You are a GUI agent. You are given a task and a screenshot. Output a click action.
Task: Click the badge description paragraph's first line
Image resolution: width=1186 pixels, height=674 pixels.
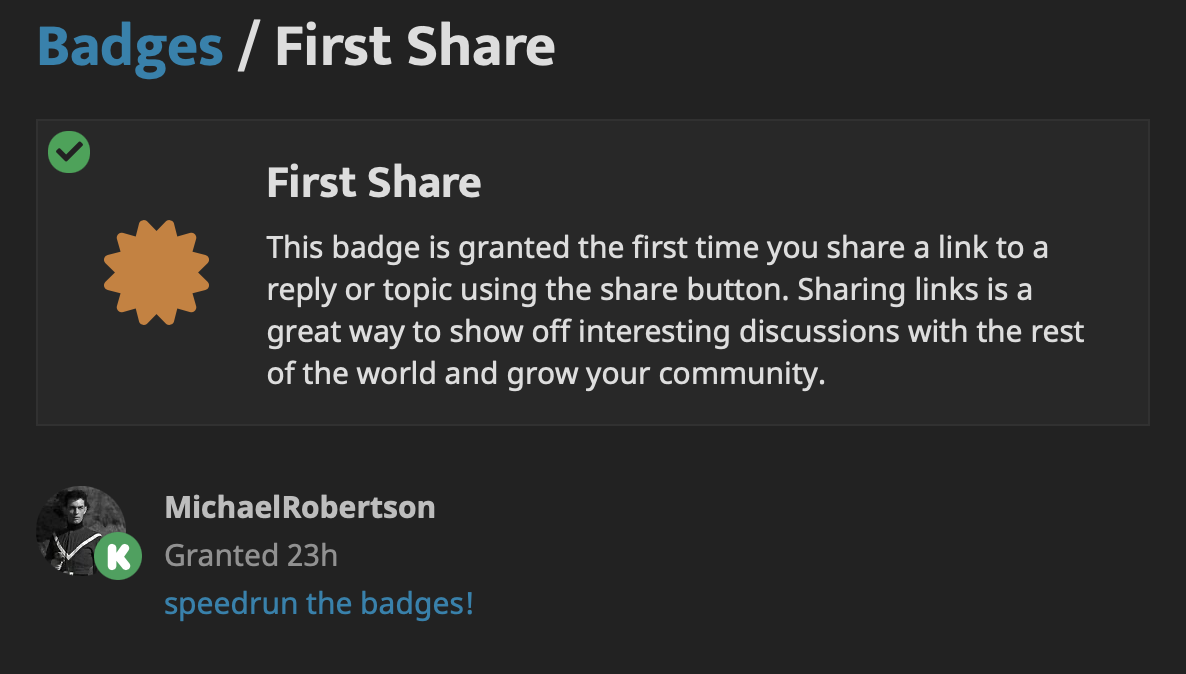(657, 247)
